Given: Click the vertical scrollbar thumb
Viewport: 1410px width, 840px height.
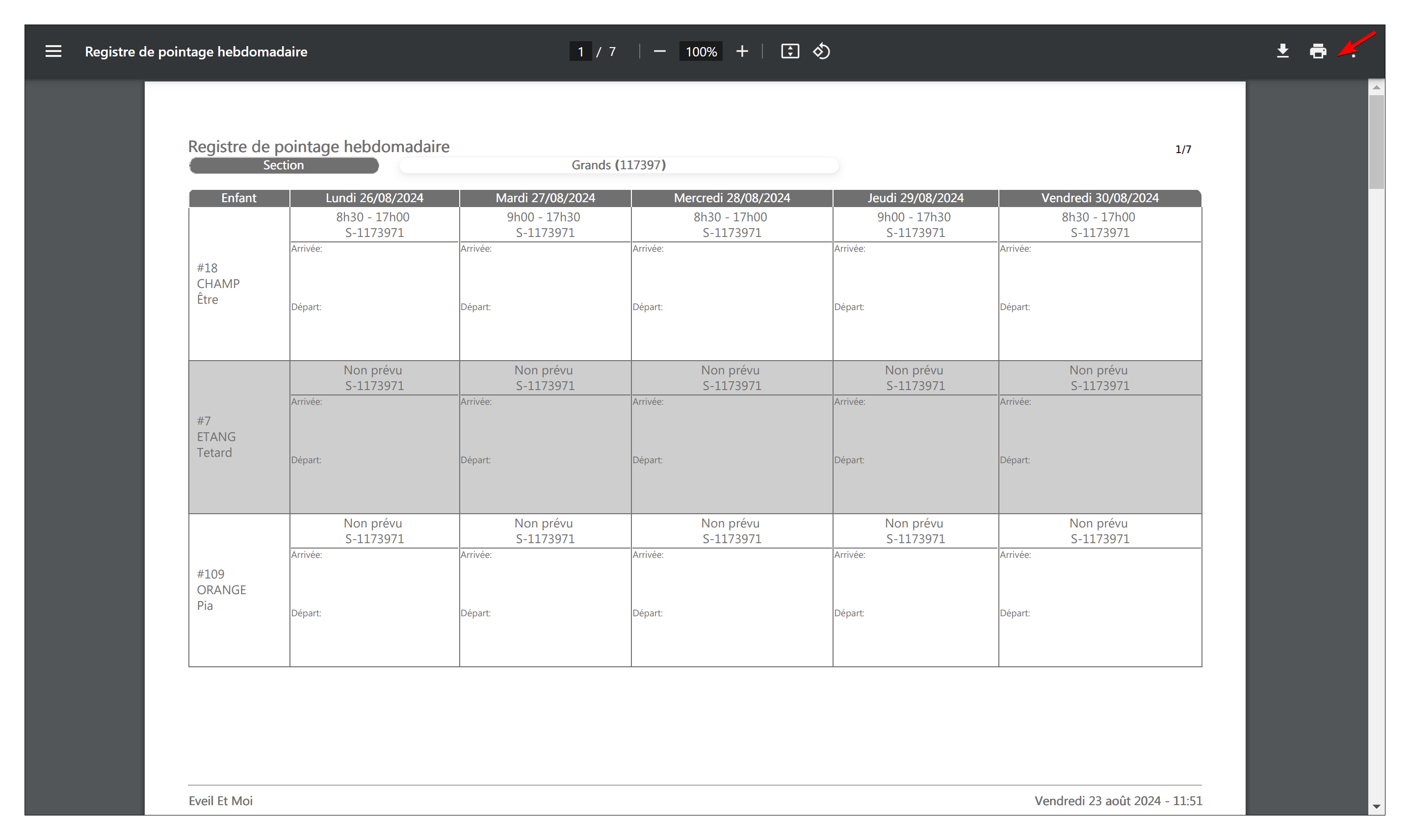Looking at the screenshot, I should pos(1377,142).
